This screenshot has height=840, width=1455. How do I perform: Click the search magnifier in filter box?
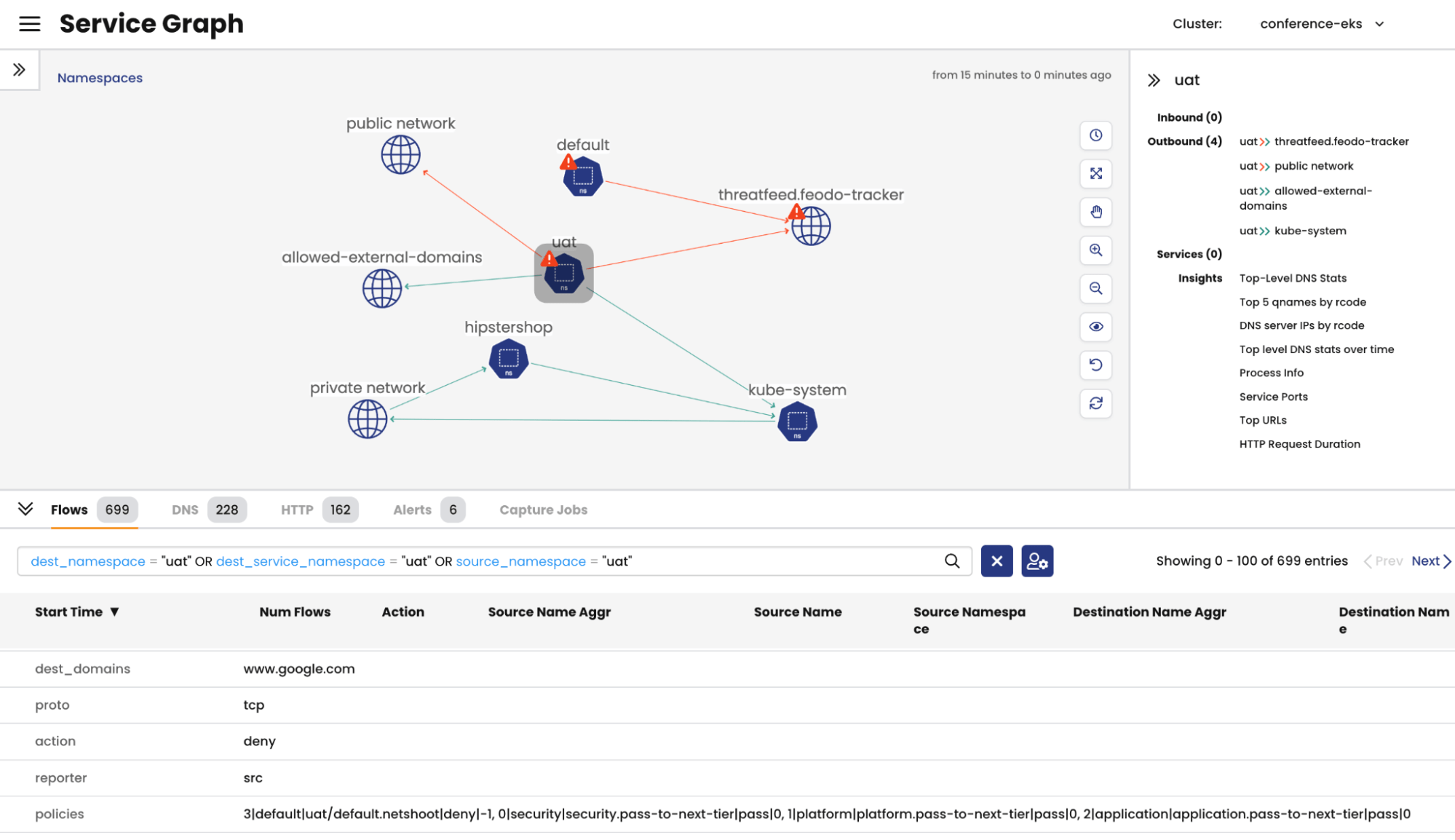click(952, 561)
